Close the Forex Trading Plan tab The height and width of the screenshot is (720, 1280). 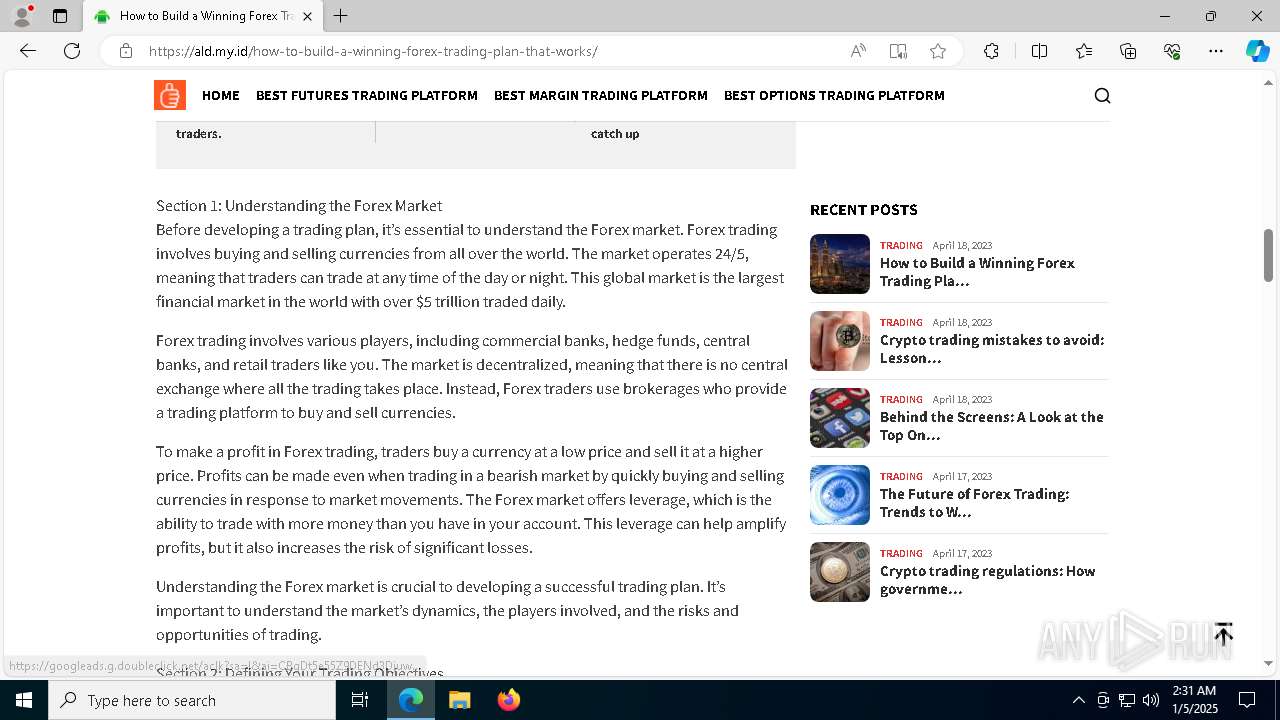coord(307,16)
